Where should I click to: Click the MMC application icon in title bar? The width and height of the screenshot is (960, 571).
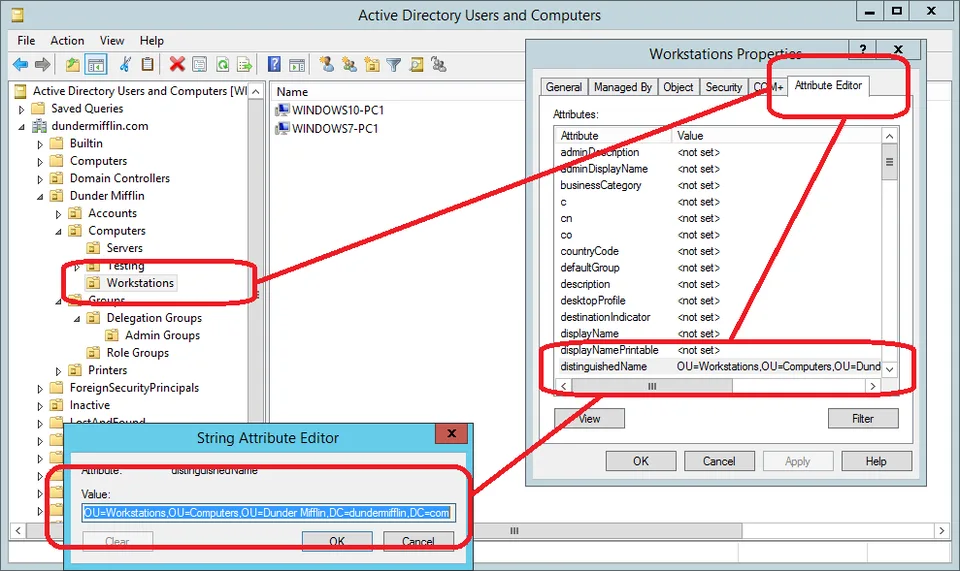click(x=18, y=15)
